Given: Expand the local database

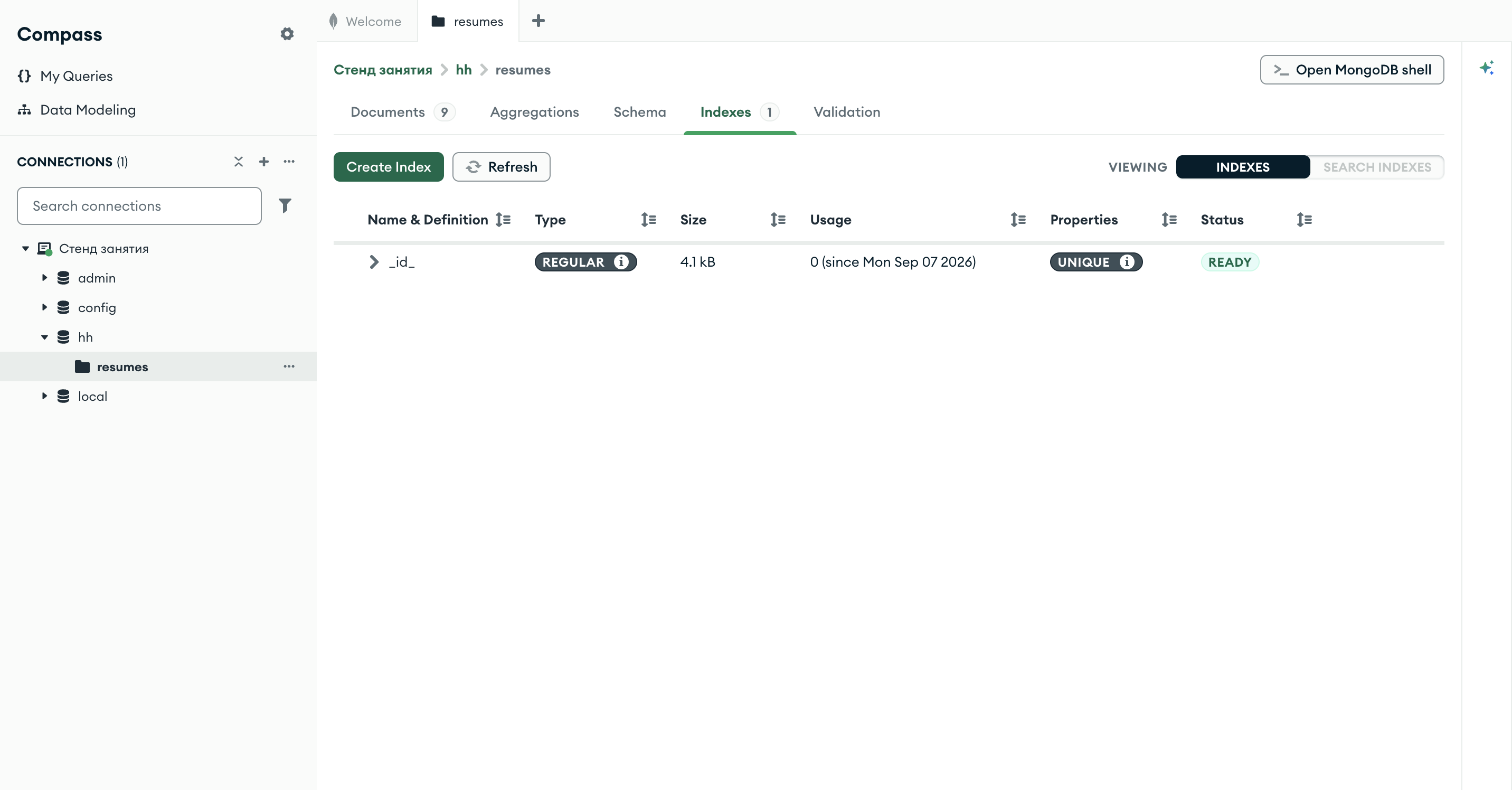Looking at the screenshot, I should pyautogui.click(x=44, y=396).
